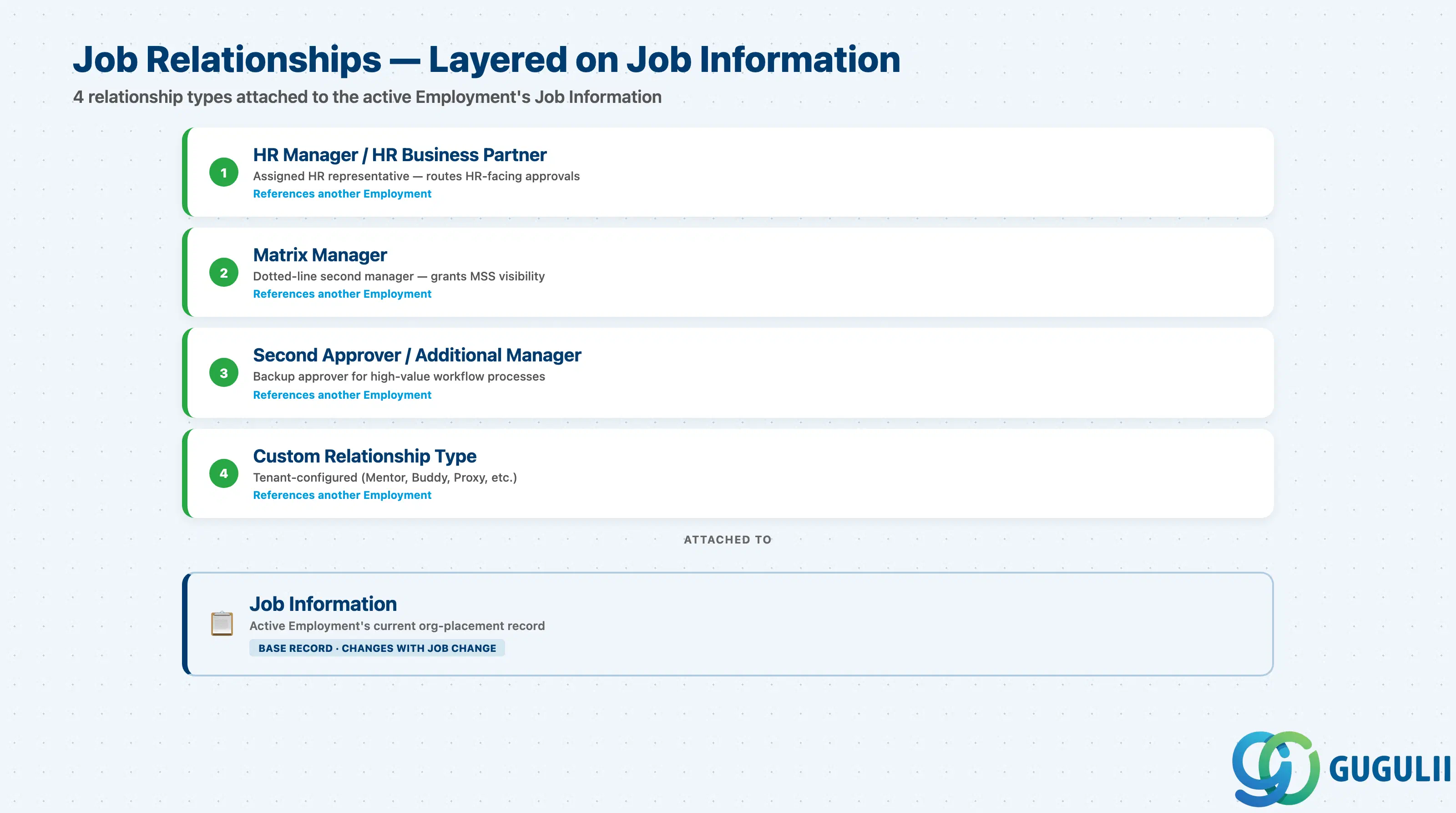Image resolution: width=1456 pixels, height=813 pixels.
Task: Click 'Assigned HR representative' description text
Action: click(416, 176)
